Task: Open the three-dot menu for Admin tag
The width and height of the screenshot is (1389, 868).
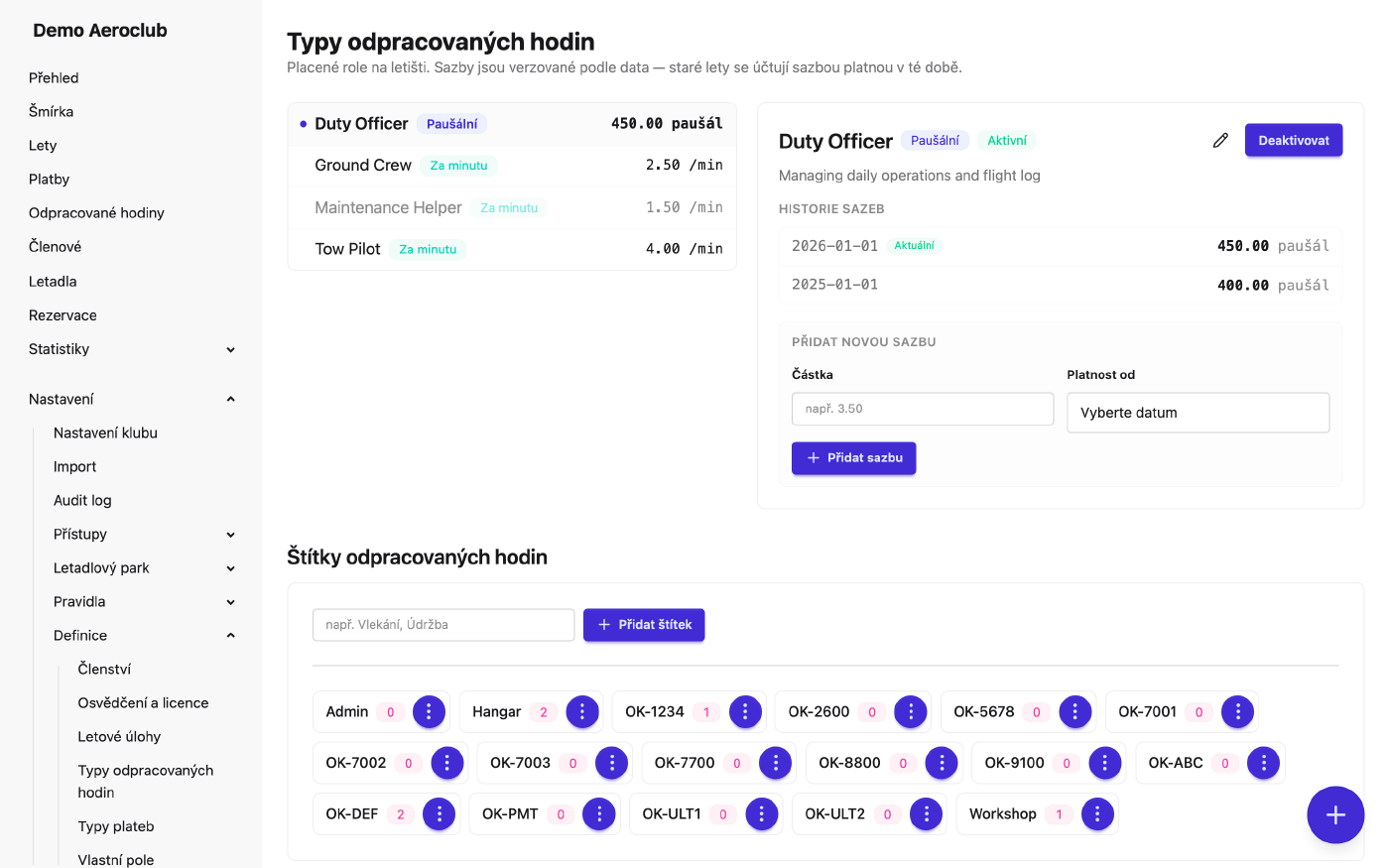Action: coord(429,711)
